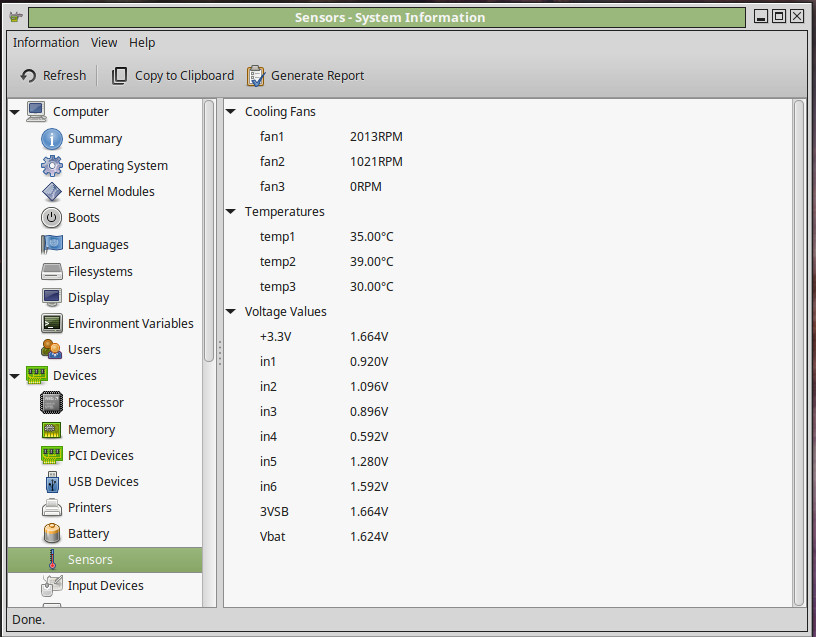This screenshot has height=637, width=816.
Task: Collapse the Computer tree section
Action: 15,113
